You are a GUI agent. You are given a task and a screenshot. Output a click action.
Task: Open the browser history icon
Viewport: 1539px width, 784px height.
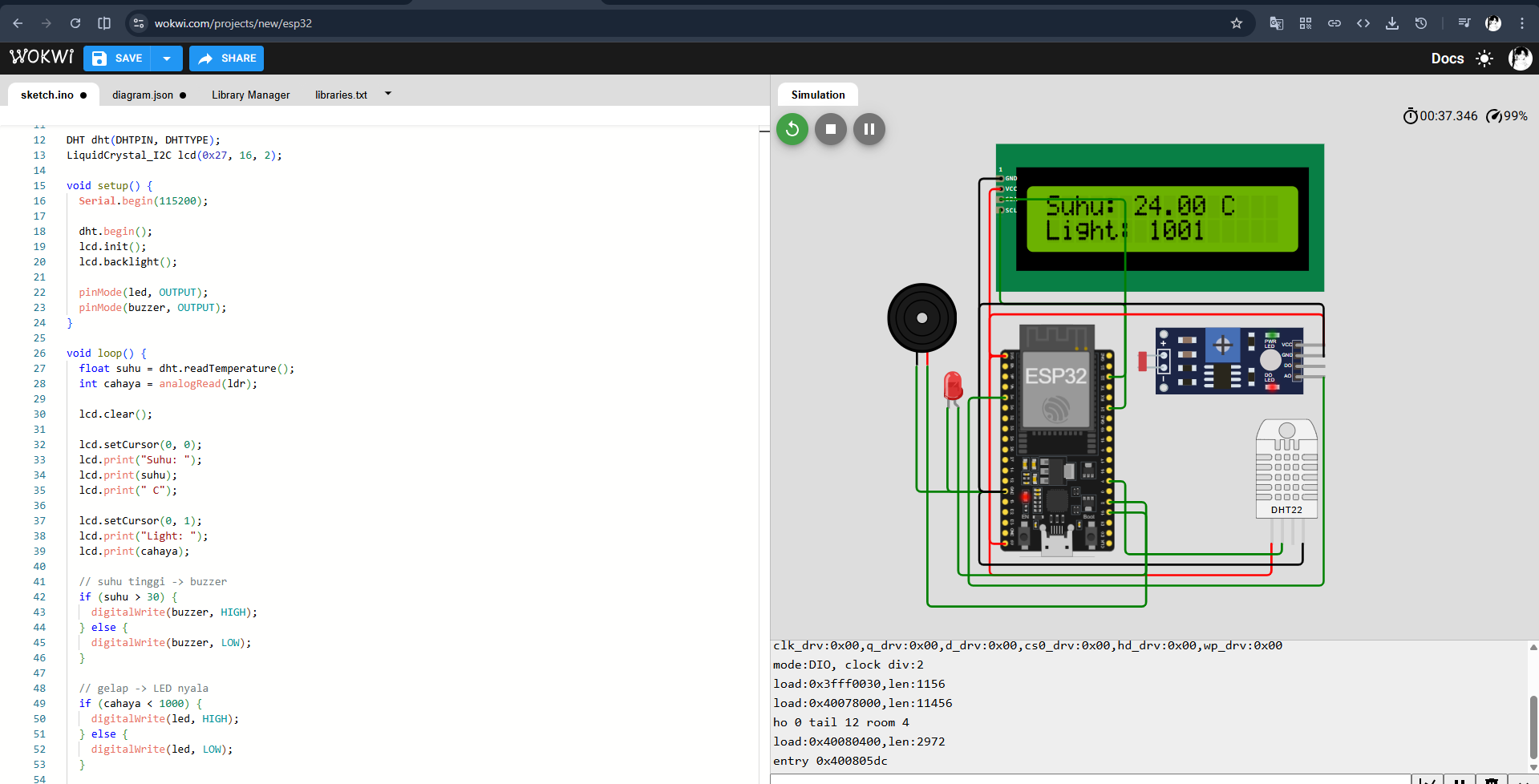coord(1421,23)
